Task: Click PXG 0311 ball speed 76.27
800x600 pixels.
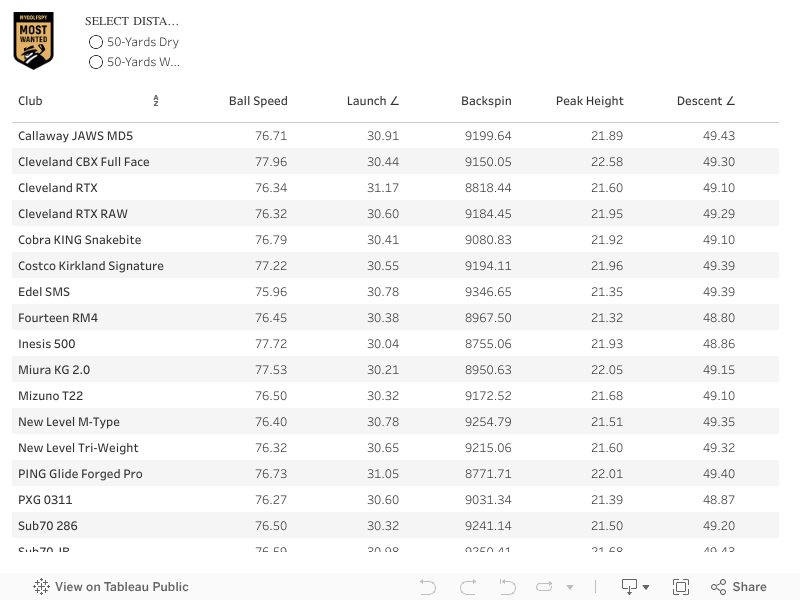Action: (x=271, y=500)
